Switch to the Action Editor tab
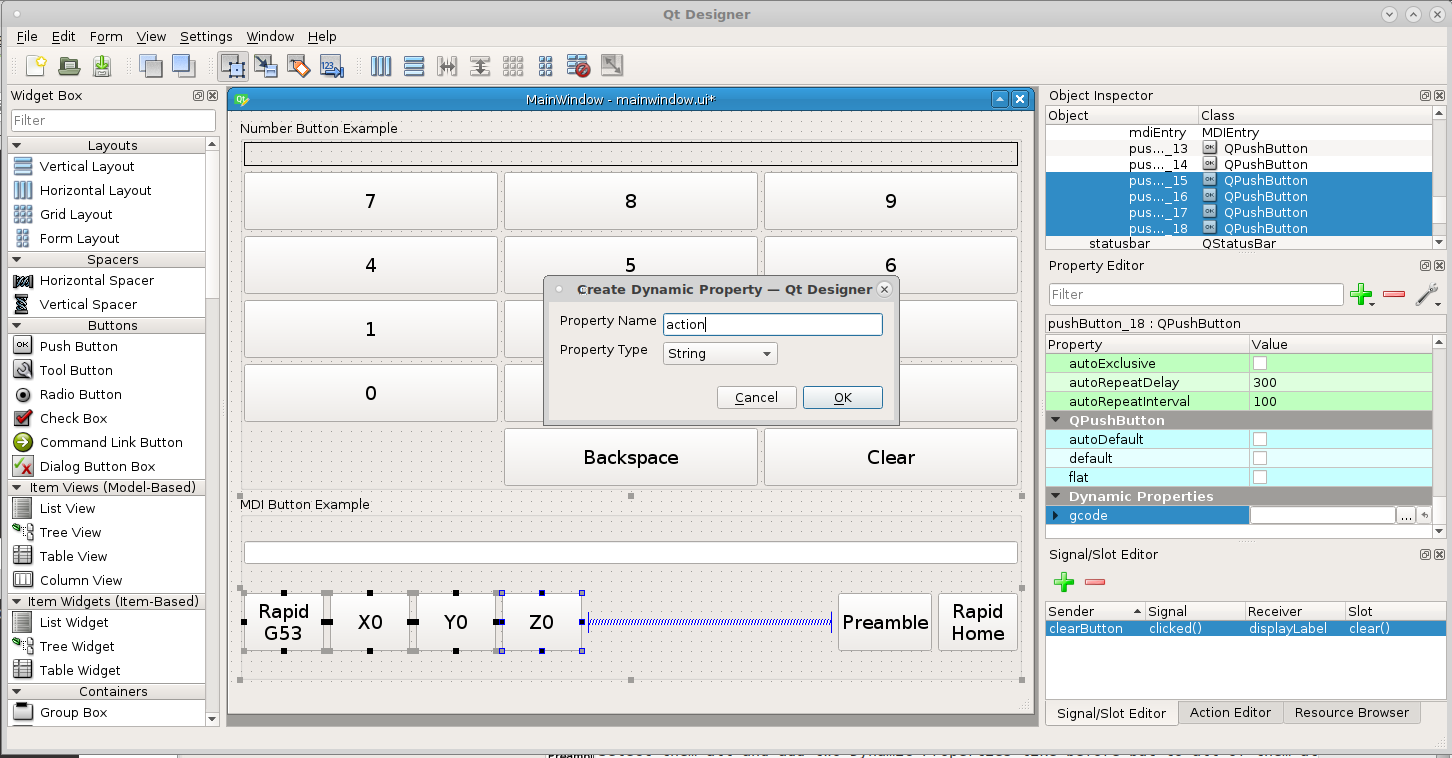1452x758 pixels. click(1230, 712)
